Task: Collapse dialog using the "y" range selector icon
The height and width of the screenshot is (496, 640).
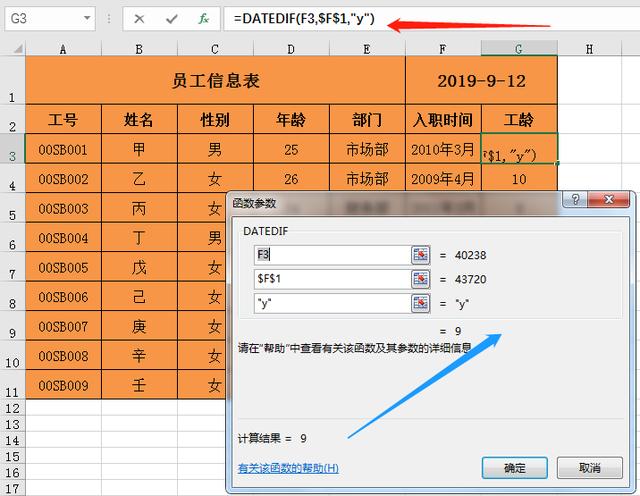Action: point(420,303)
